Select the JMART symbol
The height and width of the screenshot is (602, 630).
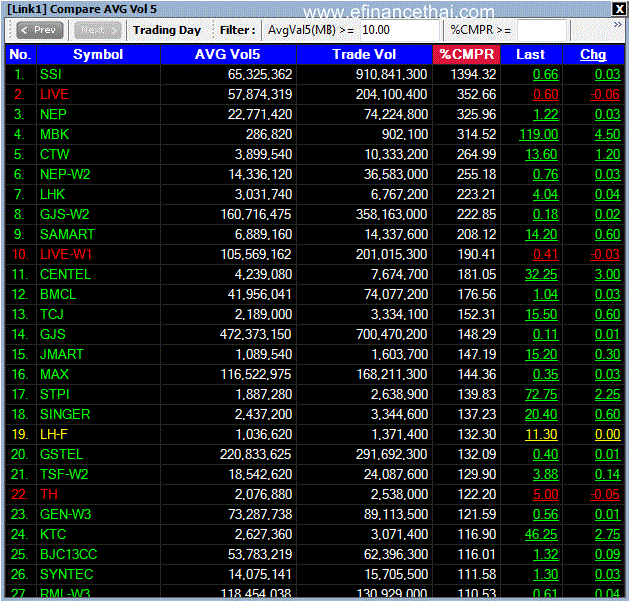point(61,354)
